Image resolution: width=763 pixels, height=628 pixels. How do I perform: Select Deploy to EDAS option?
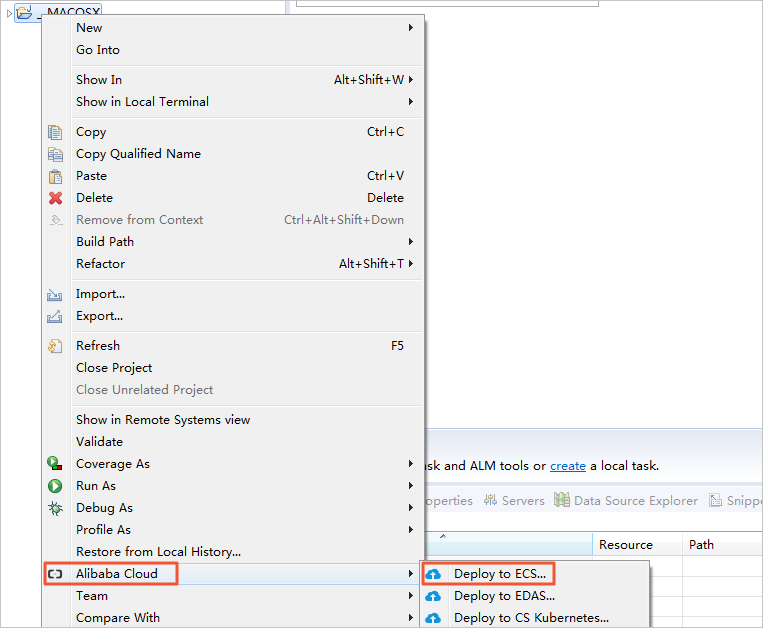pos(504,596)
